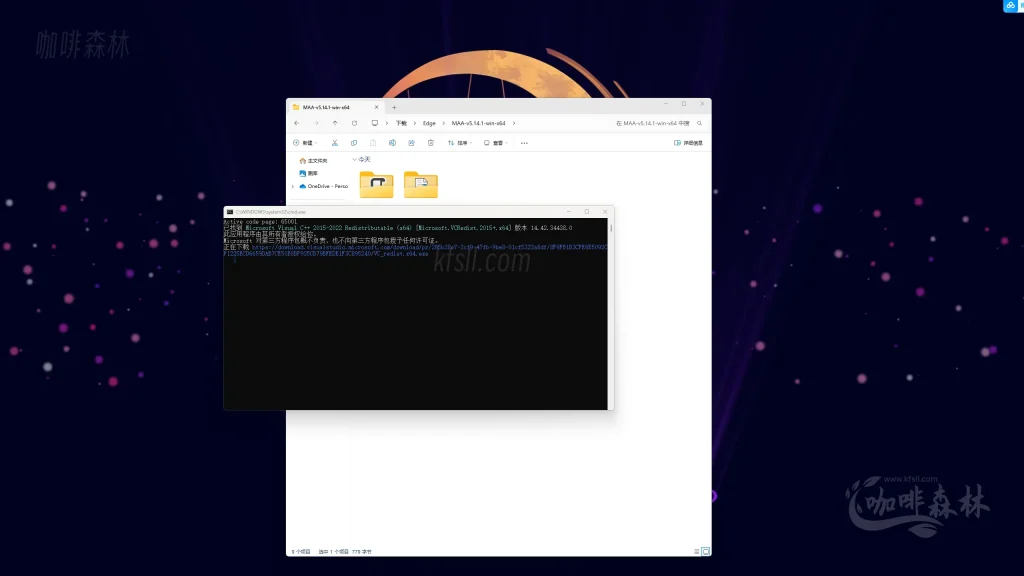1024x576 pixels.
Task: Switch to large thumbnails view in status bar
Action: click(x=705, y=551)
